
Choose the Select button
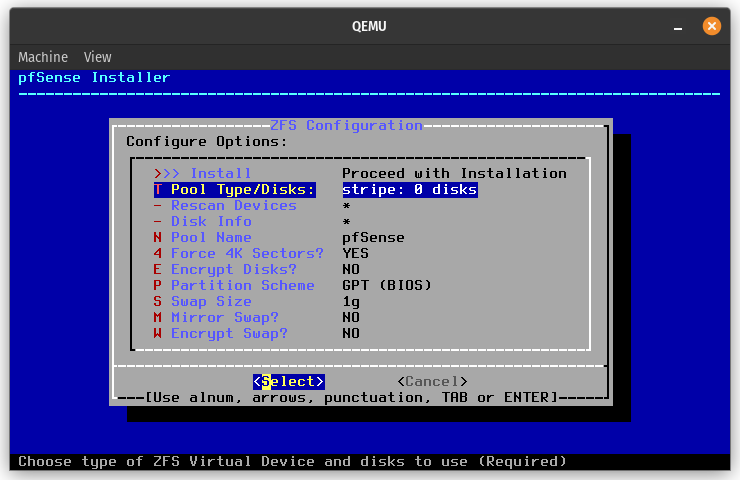tap(289, 381)
